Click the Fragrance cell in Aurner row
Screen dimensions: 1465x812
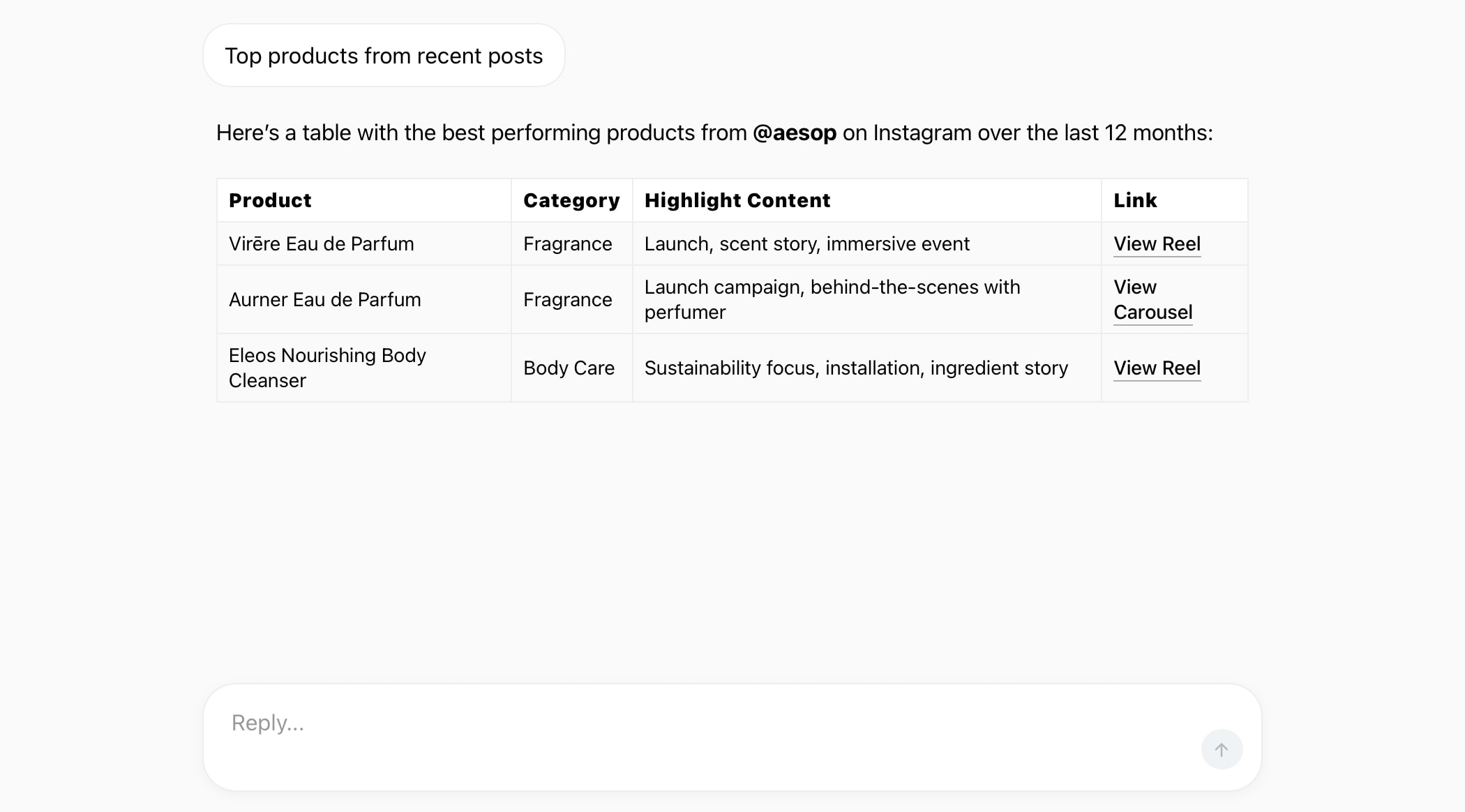pyautogui.click(x=568, y=300)
